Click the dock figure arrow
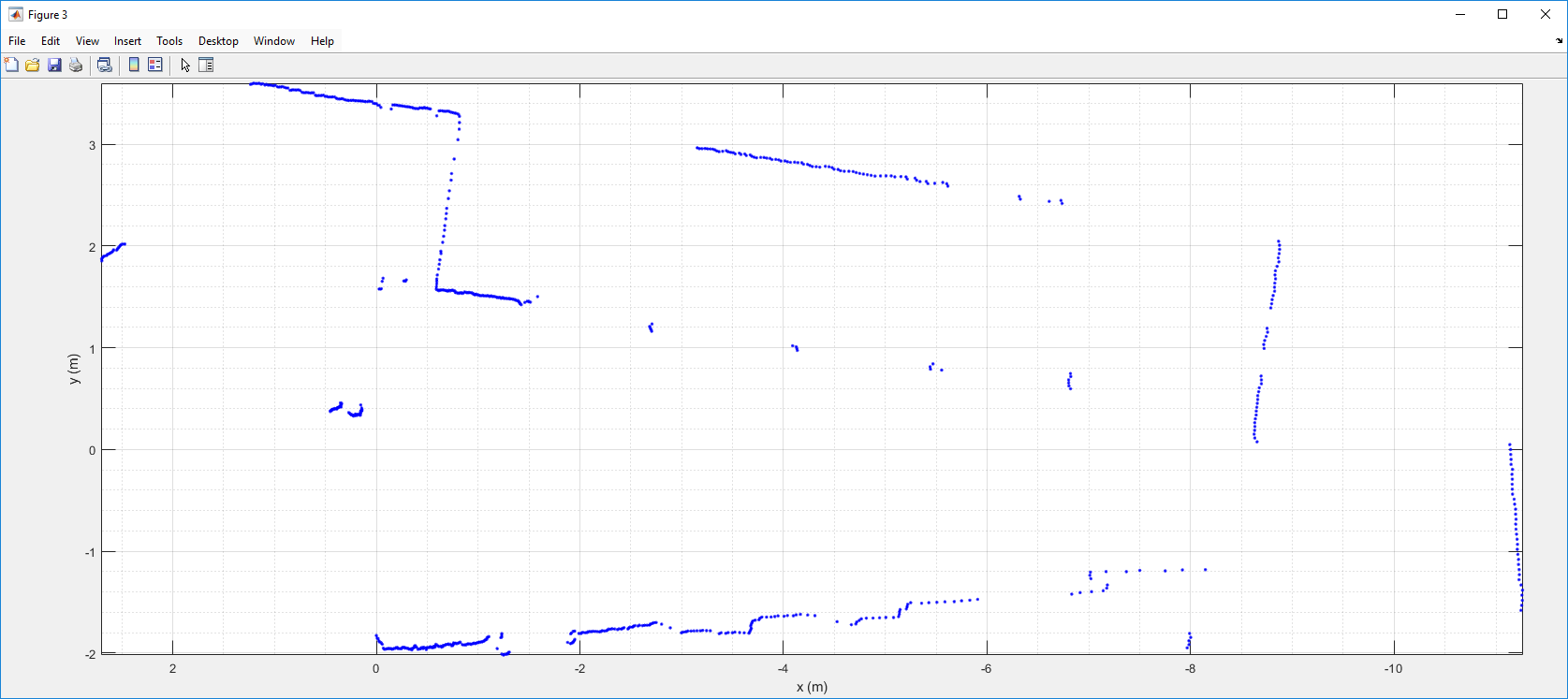1568x699 pixels. pyautogui.click(x=1559, y=41)
